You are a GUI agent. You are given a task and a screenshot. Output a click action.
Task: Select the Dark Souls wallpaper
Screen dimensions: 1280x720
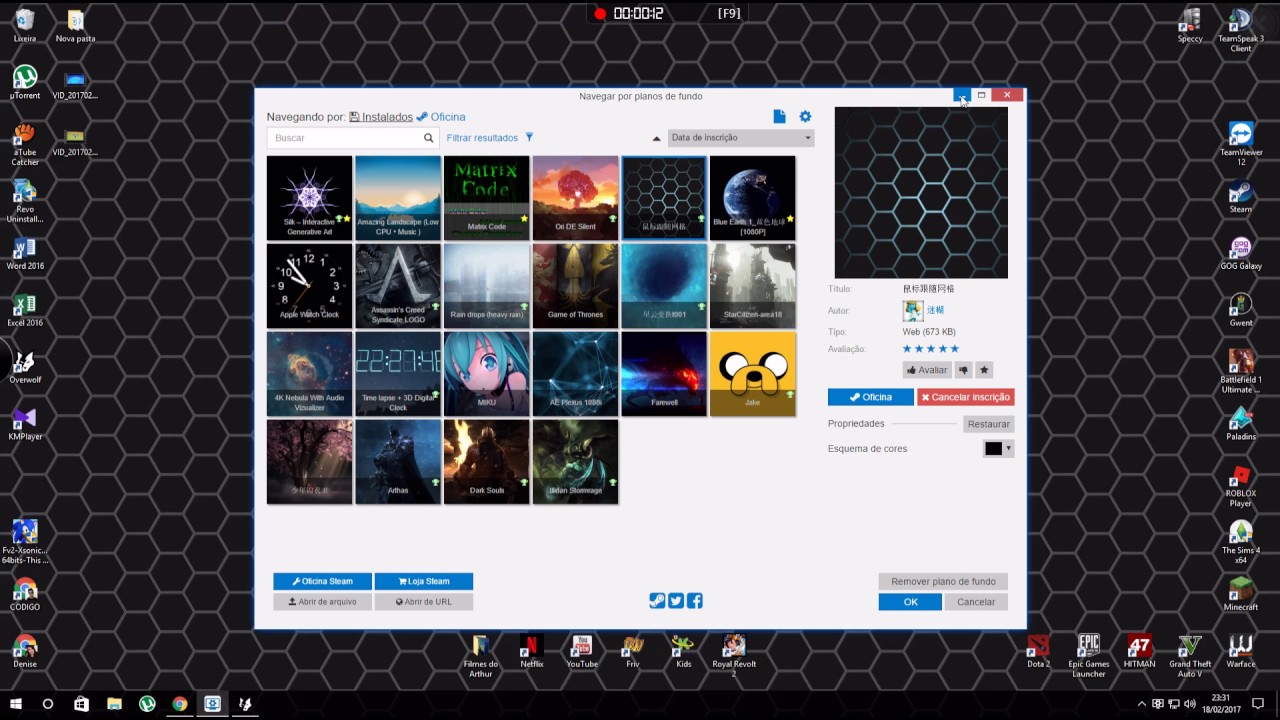coord(487,462)
